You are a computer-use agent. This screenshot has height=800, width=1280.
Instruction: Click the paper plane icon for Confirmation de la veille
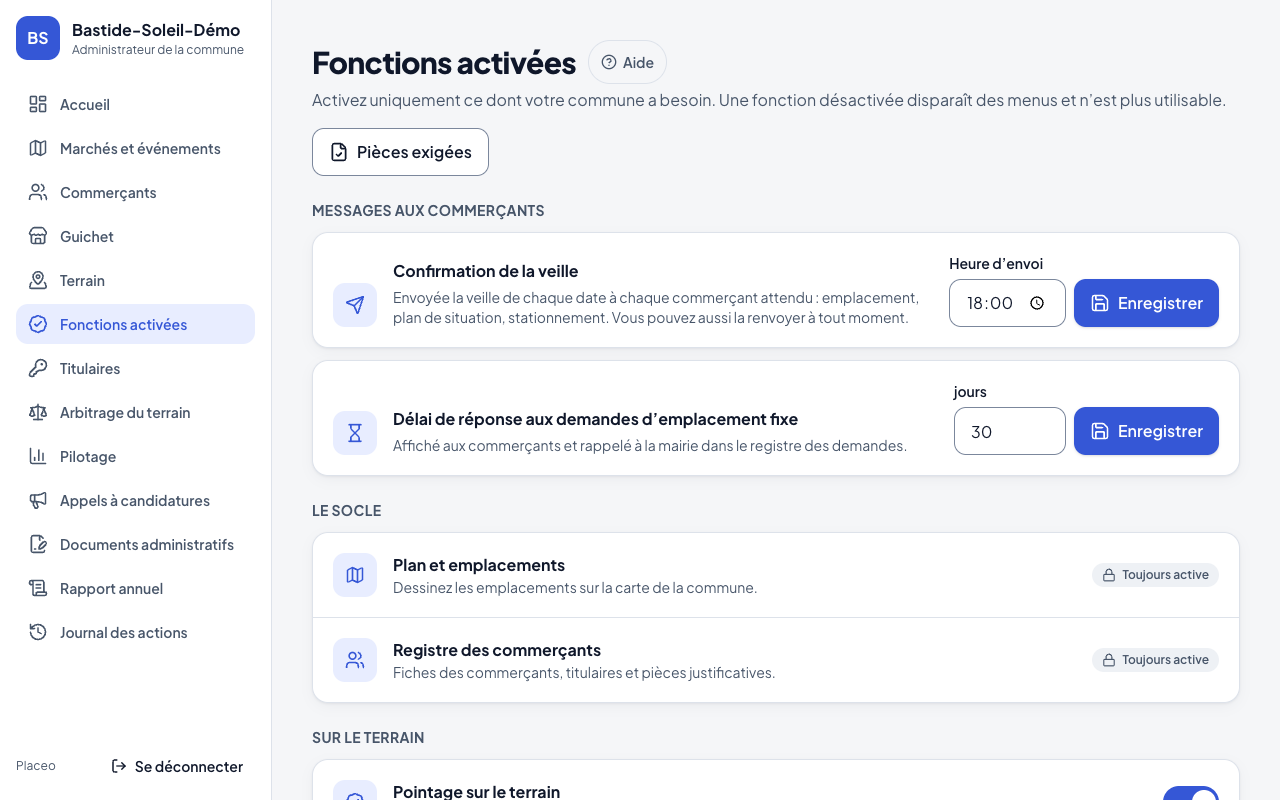click(355, 305)
